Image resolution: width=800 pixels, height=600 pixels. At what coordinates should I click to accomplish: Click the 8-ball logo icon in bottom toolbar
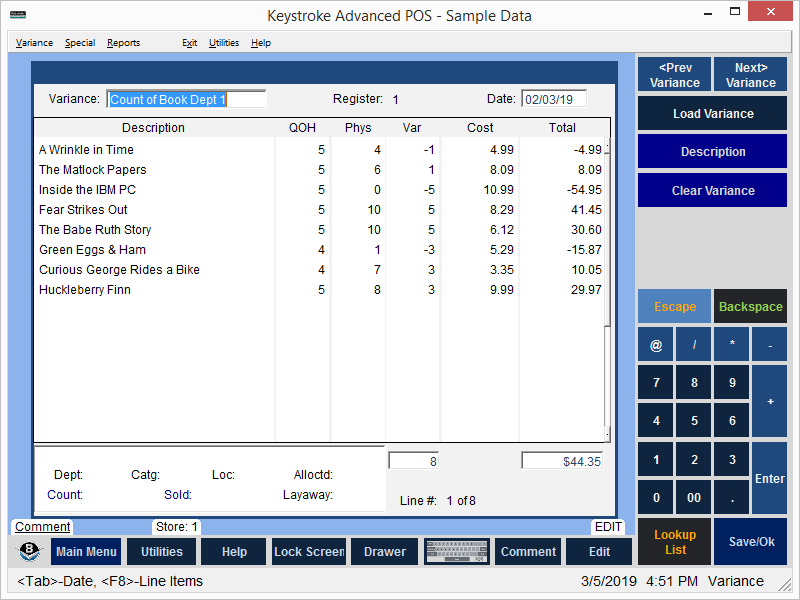30,552
